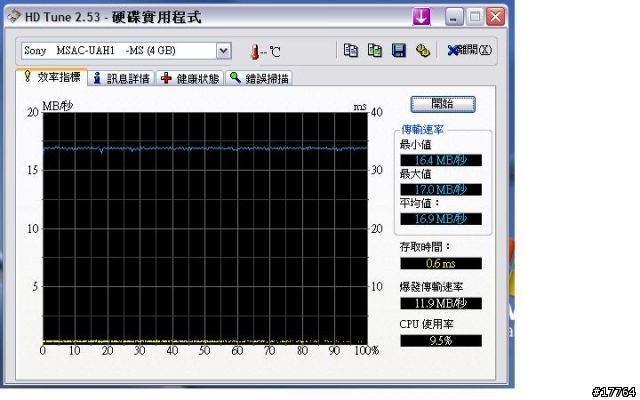The image size is (640, 400).
Task: Switch to the 錯誤掃描 error scan tab
Action: point(259,78)
